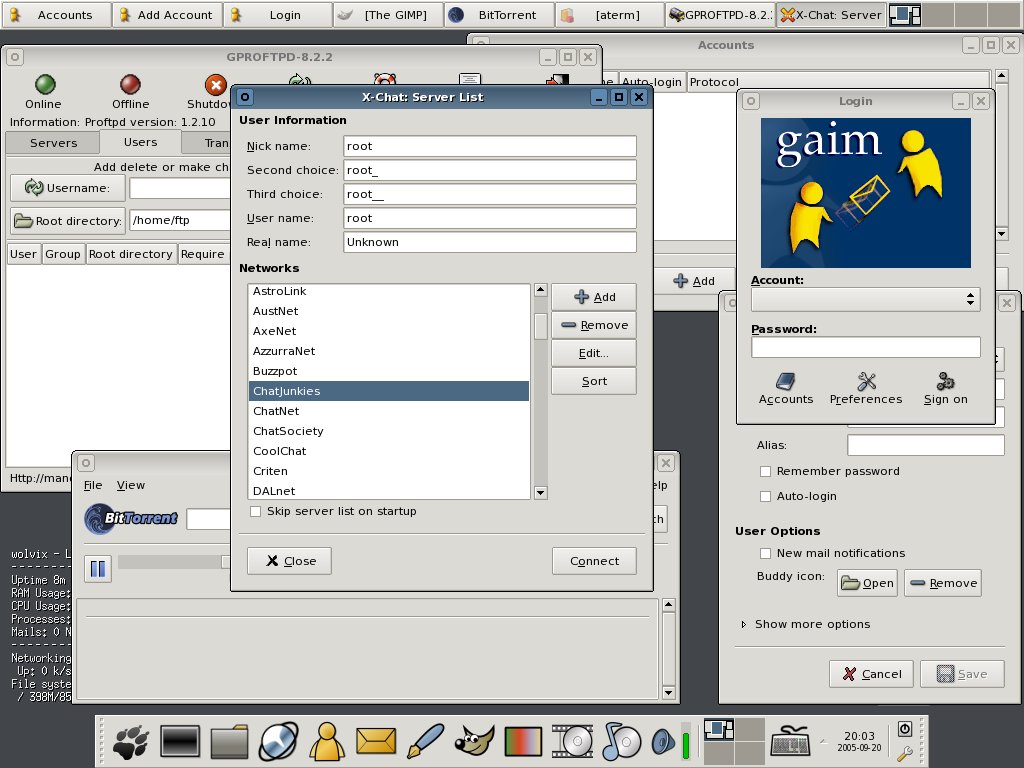Pause the BitTorrent download
This screenshot has height=768, width=1024.
98,568
